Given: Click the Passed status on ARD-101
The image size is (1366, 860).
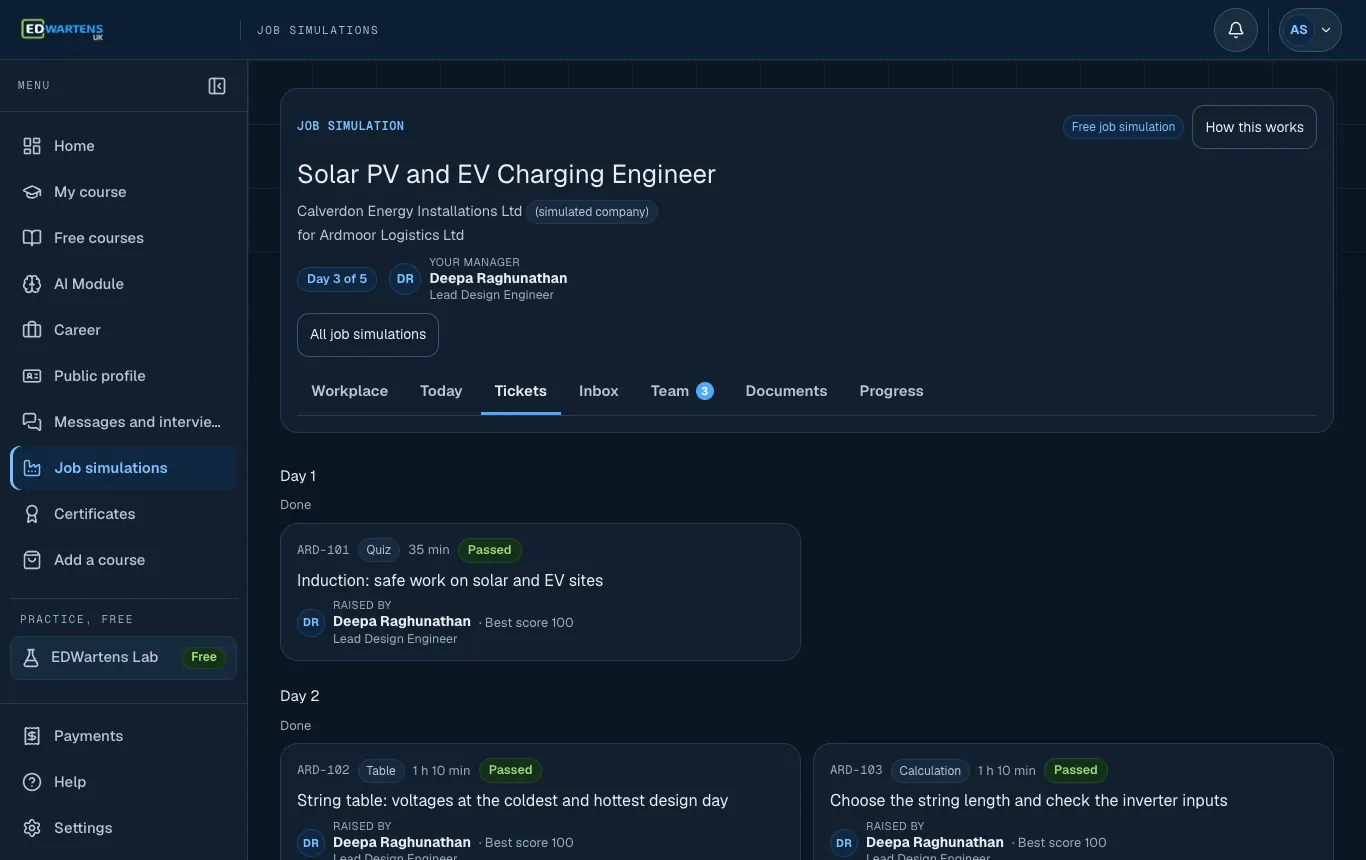Looking at the screenshot, I should click(x=489, y=550).
